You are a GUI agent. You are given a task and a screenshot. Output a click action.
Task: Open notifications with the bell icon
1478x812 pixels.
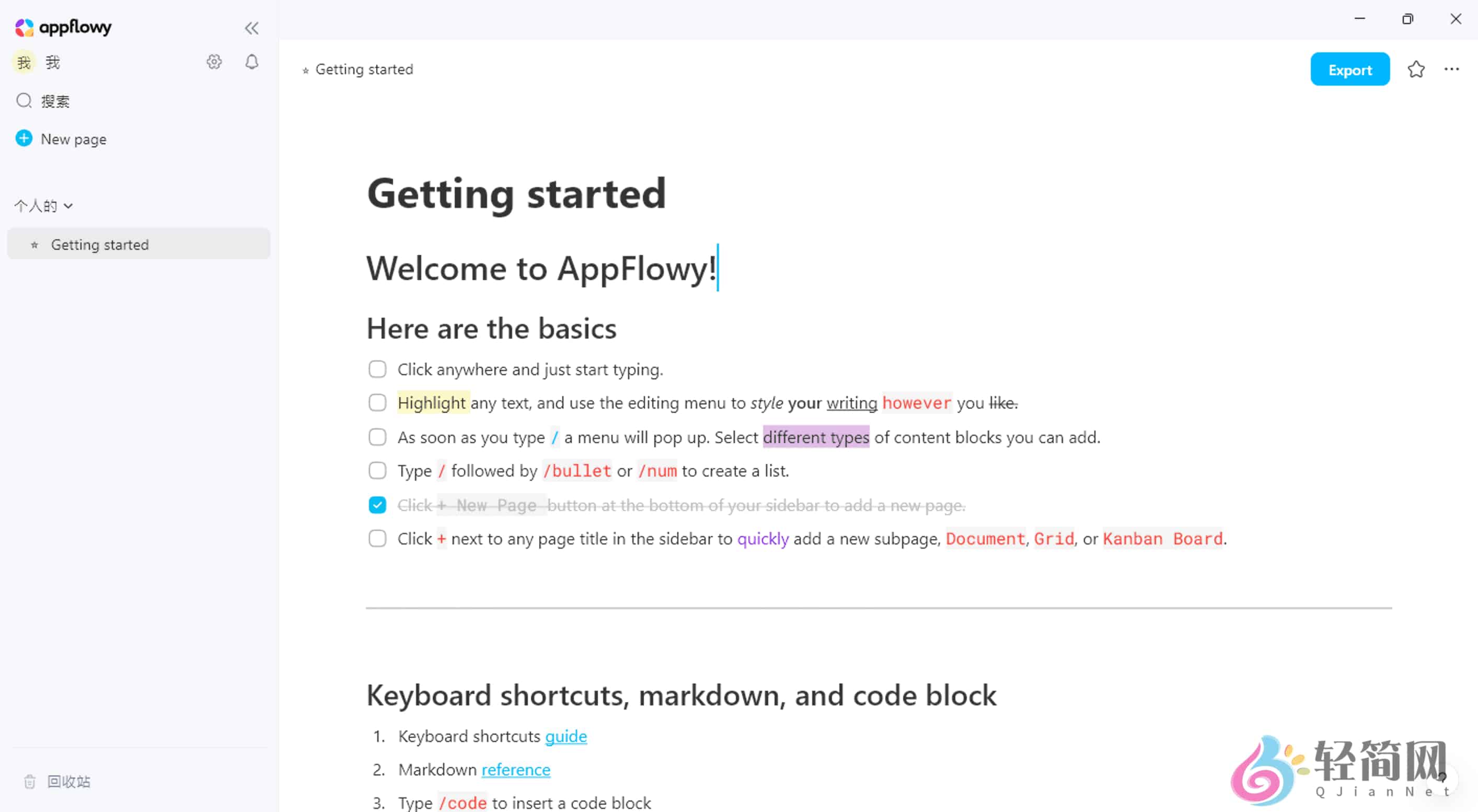click(x=251, y=62)
